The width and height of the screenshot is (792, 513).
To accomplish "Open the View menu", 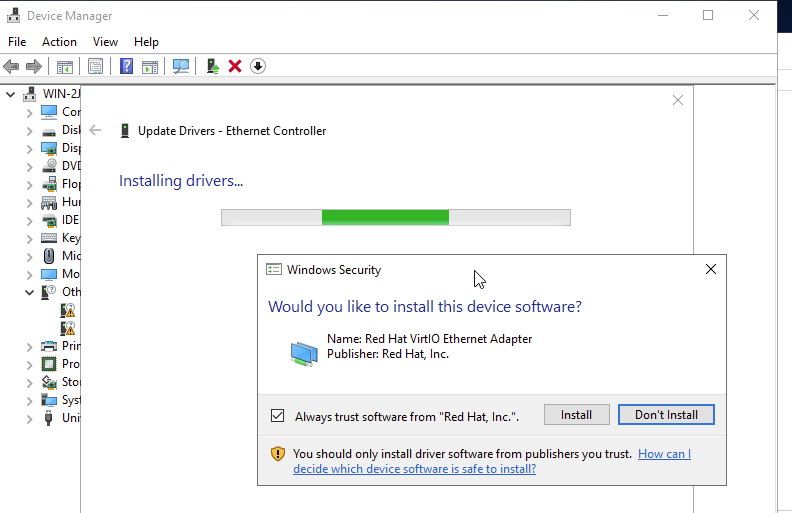I will click(105, 42).
